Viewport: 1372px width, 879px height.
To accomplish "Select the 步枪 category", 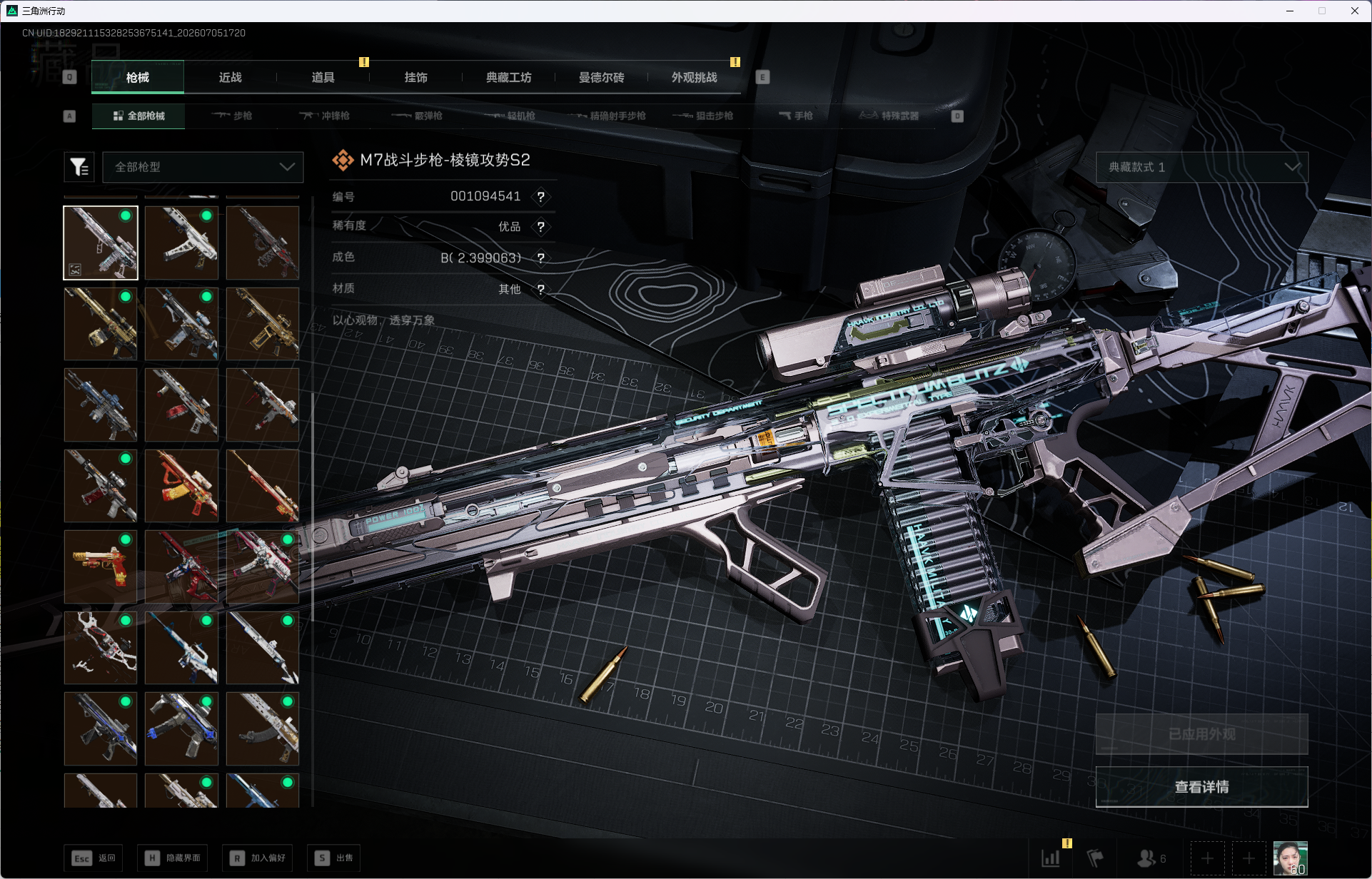I will 232,116.
